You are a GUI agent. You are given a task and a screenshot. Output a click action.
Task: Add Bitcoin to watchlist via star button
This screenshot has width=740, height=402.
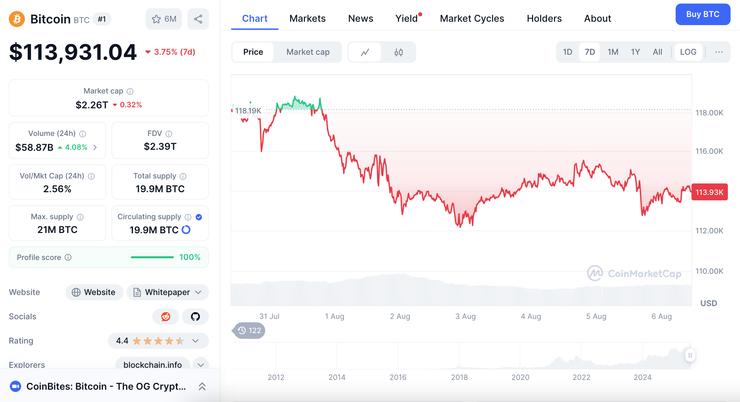click(164, 18)
